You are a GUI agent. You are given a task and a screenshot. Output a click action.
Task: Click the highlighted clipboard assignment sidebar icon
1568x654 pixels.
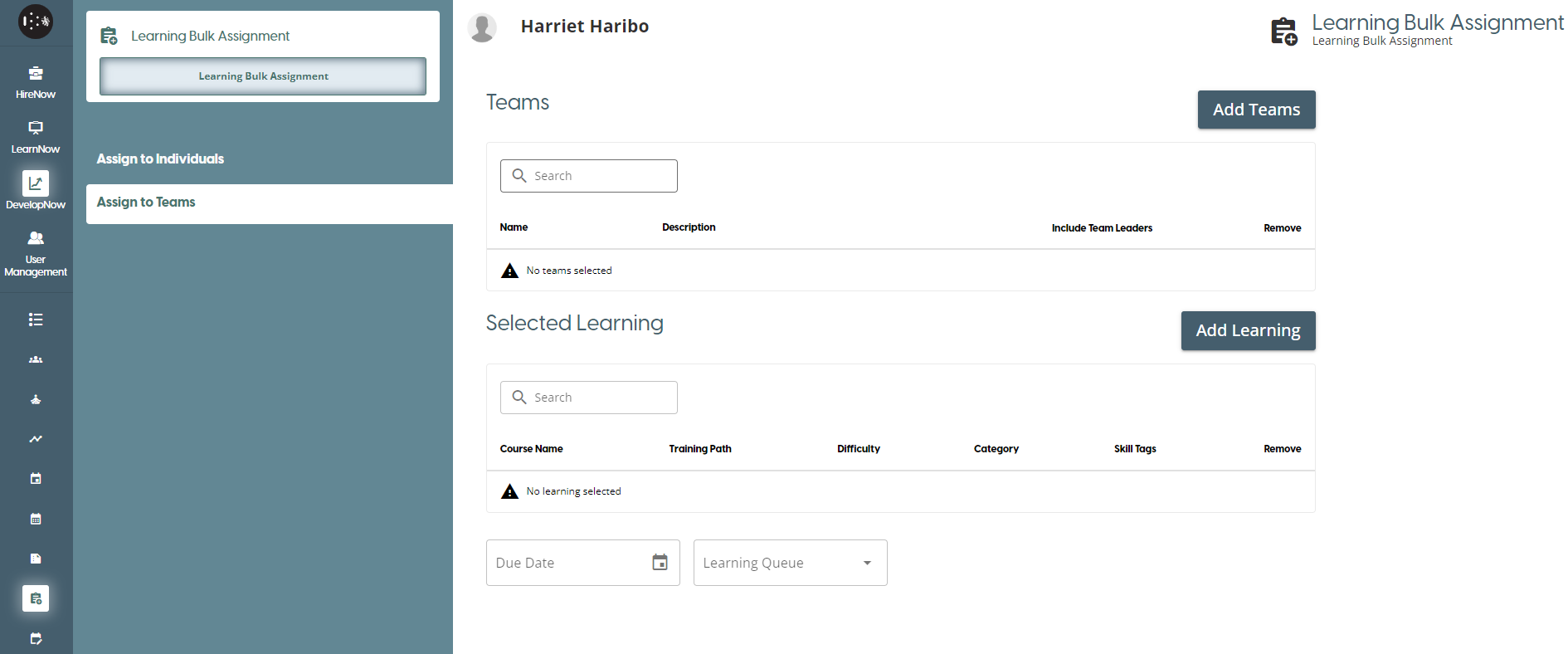[x=36, y=598]
